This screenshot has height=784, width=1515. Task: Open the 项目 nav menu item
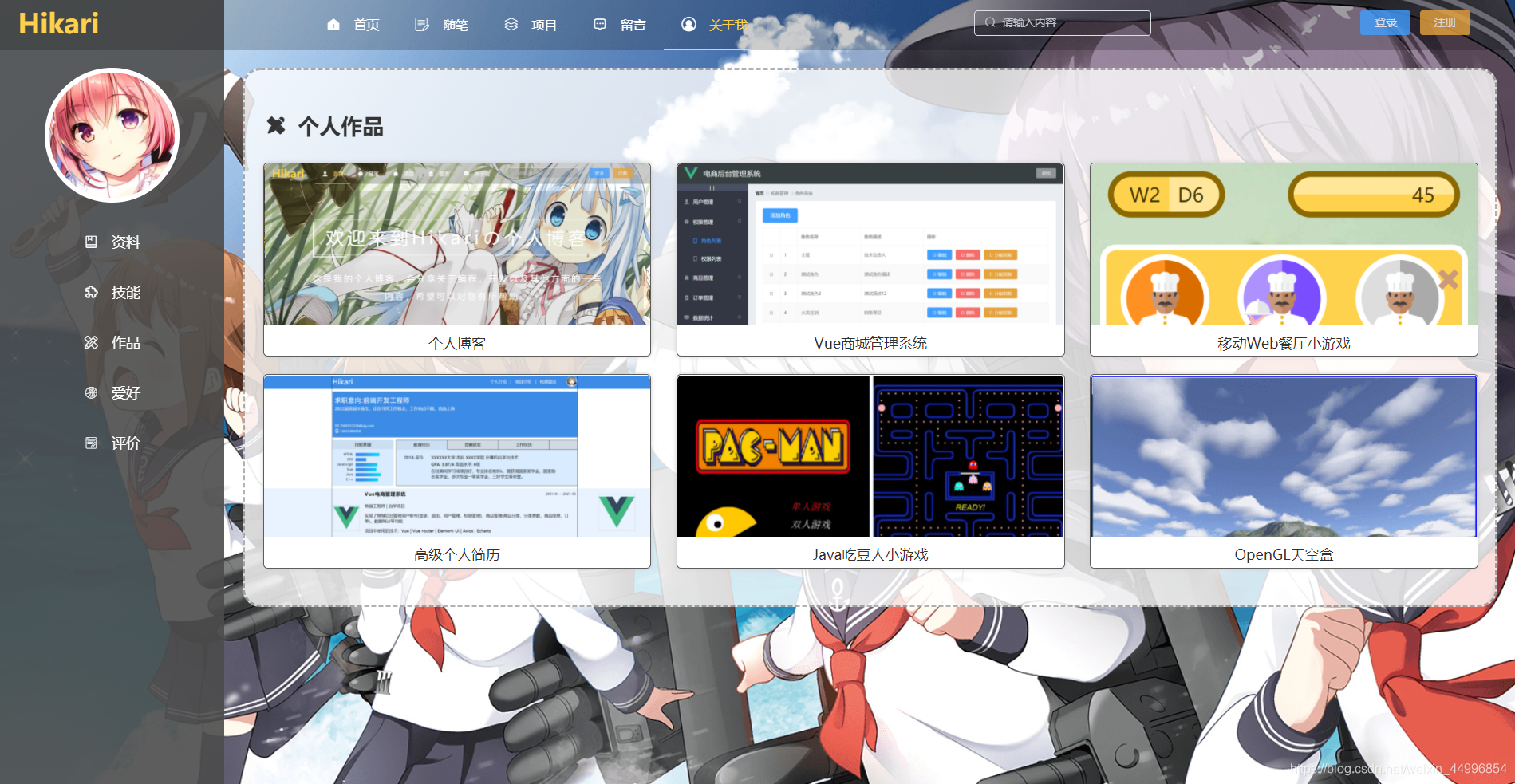point(544,25)
